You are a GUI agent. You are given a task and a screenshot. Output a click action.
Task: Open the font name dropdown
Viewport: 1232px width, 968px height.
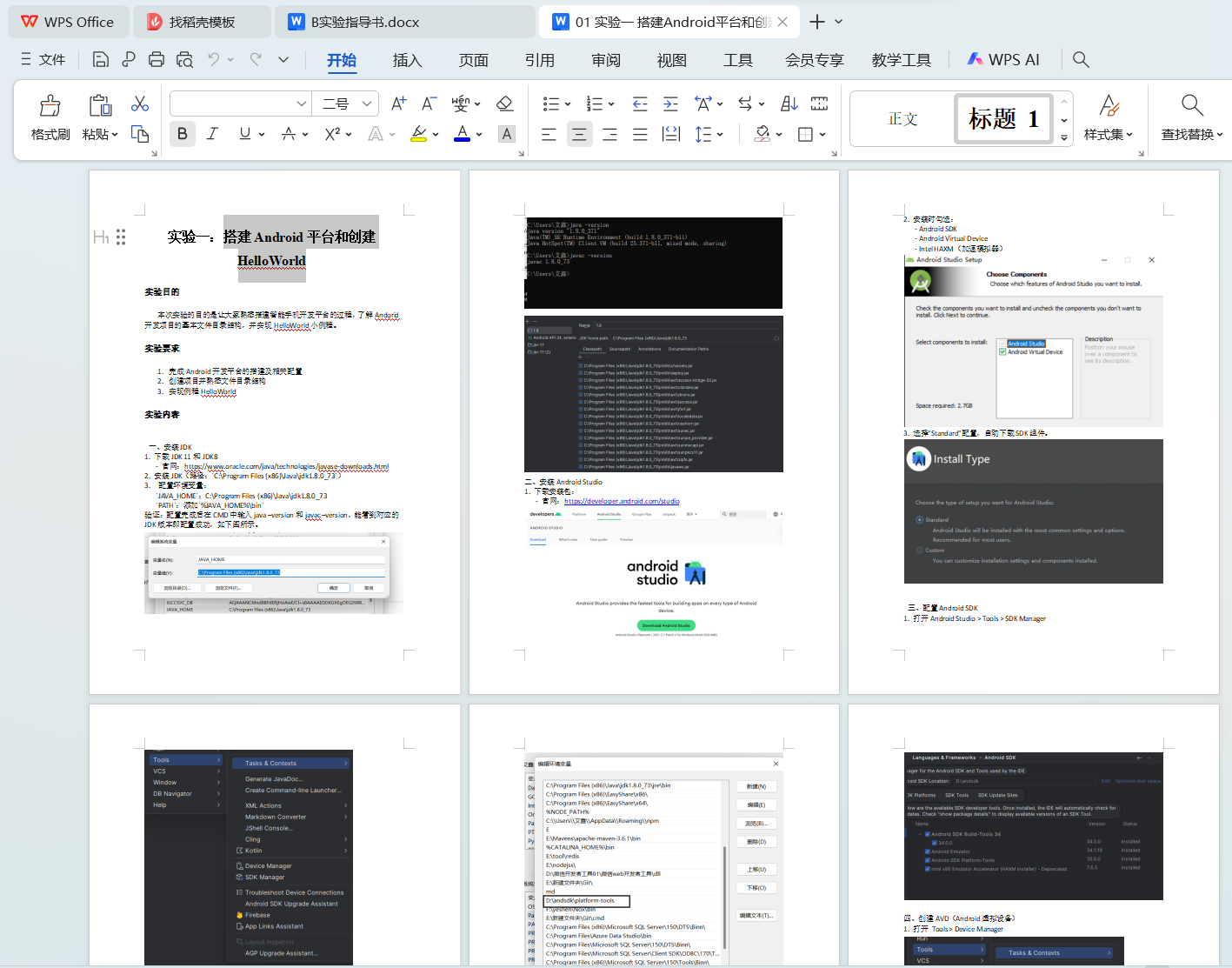[302, 103]
